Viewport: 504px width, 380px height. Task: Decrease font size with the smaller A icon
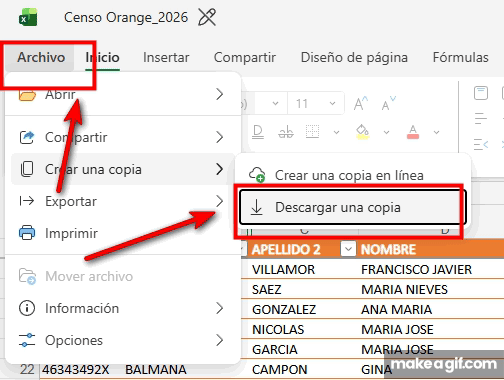pos(389,103)
